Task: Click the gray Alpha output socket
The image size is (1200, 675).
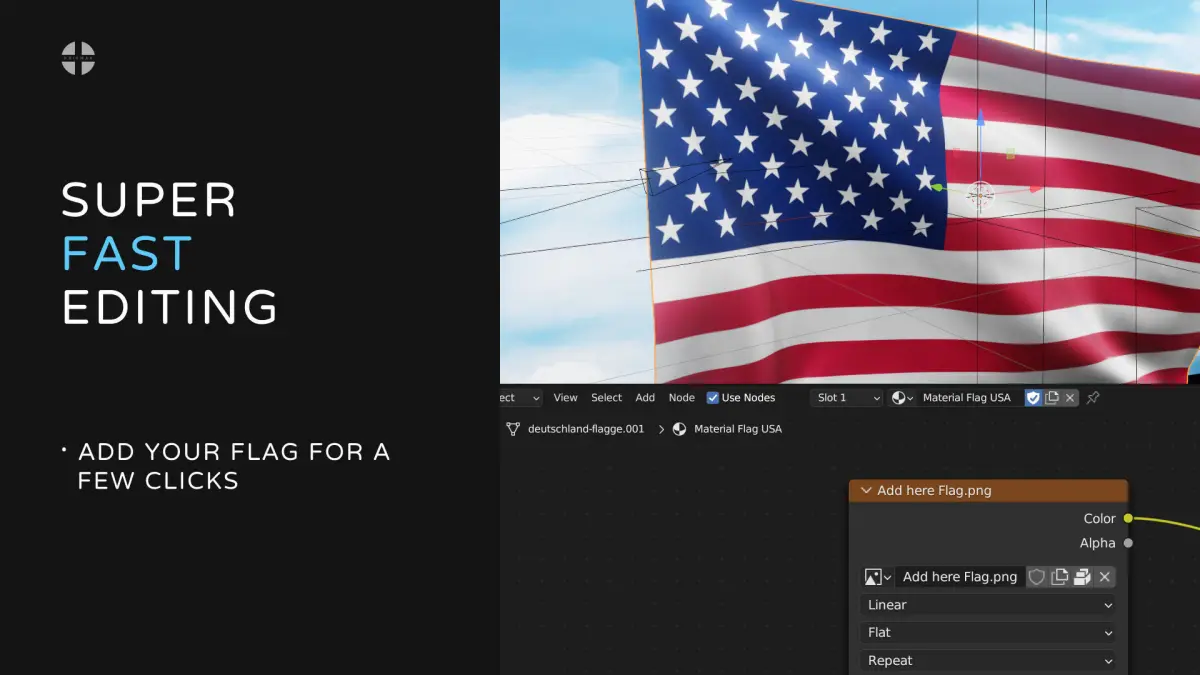Action: tap(1128, 543)
